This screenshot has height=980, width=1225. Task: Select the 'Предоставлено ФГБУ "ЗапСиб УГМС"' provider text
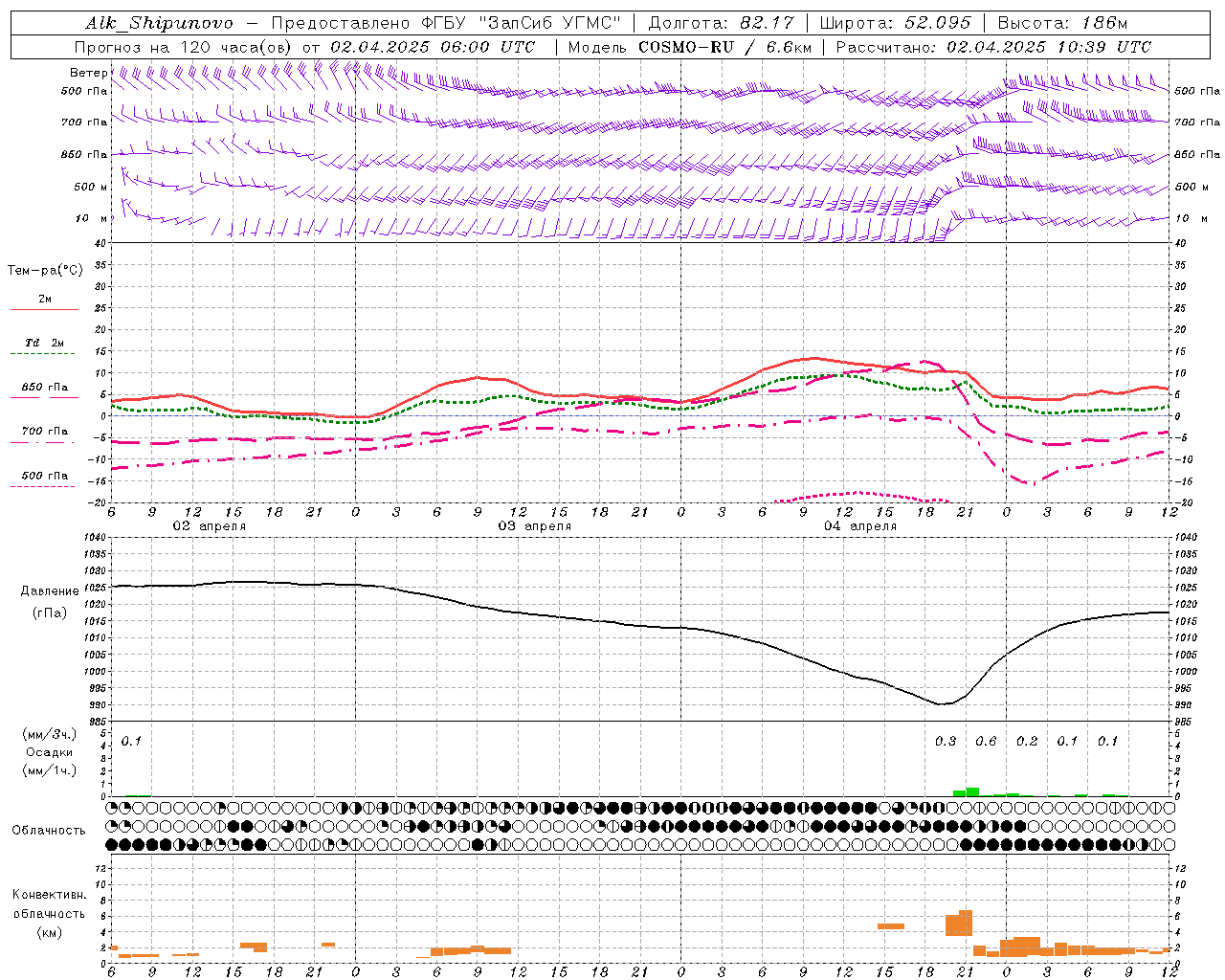click(x=447, y=23)
